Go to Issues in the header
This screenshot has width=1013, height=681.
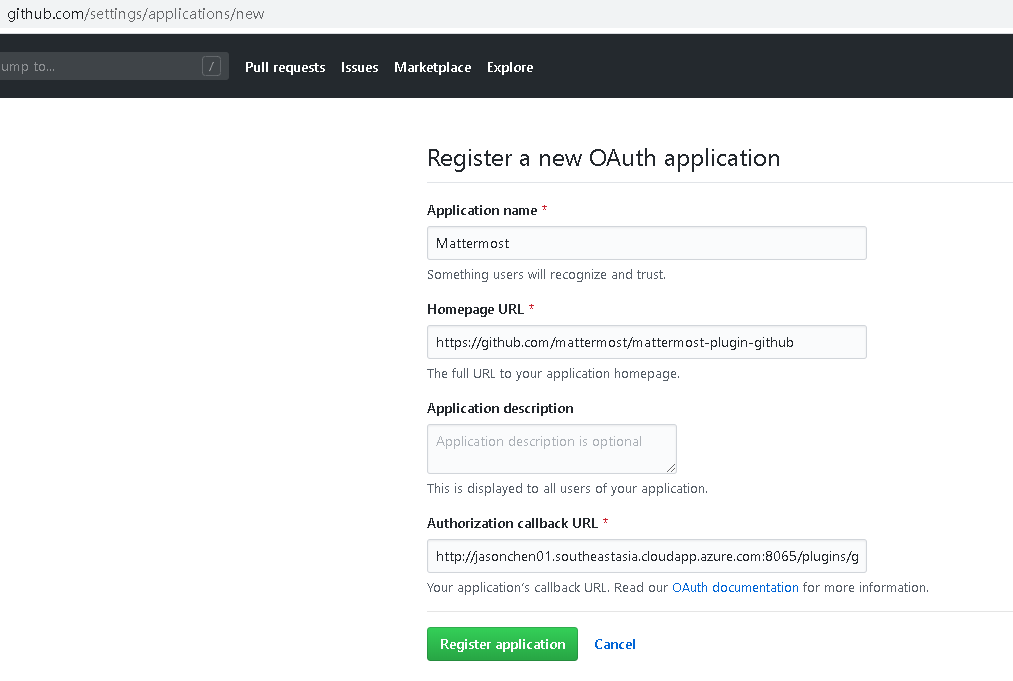(x=359, y=67)
